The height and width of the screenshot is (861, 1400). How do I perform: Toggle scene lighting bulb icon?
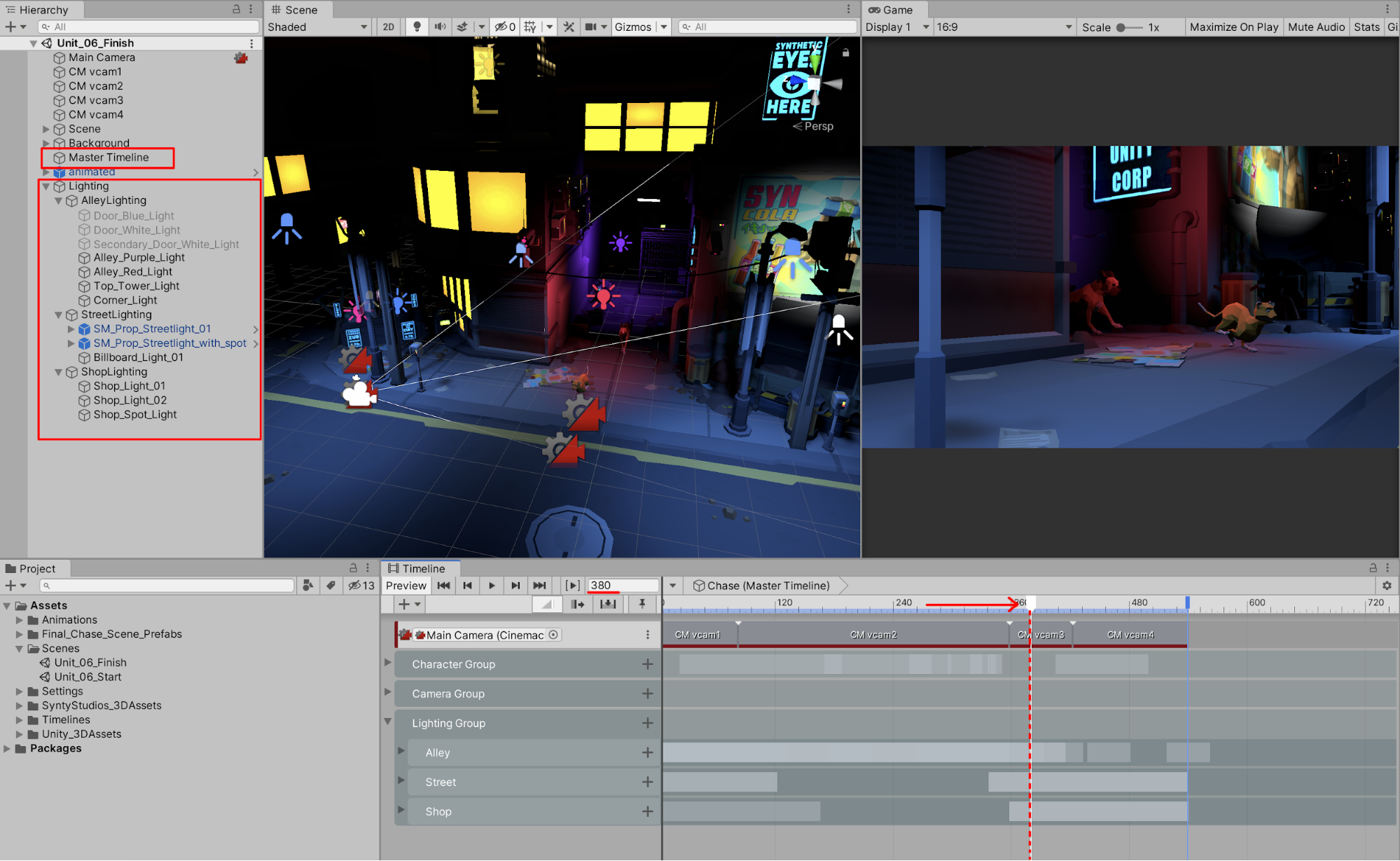[417, 27]
